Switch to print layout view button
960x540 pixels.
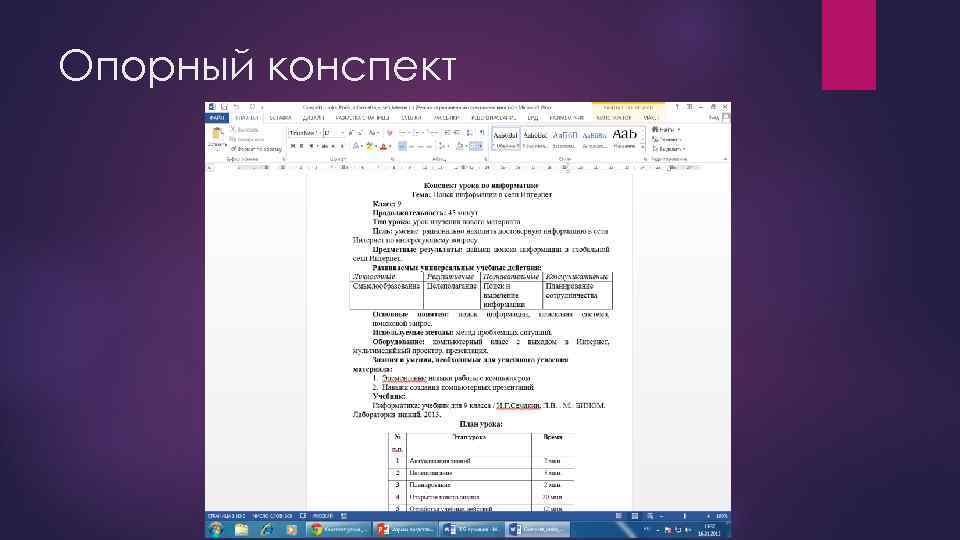634,516
